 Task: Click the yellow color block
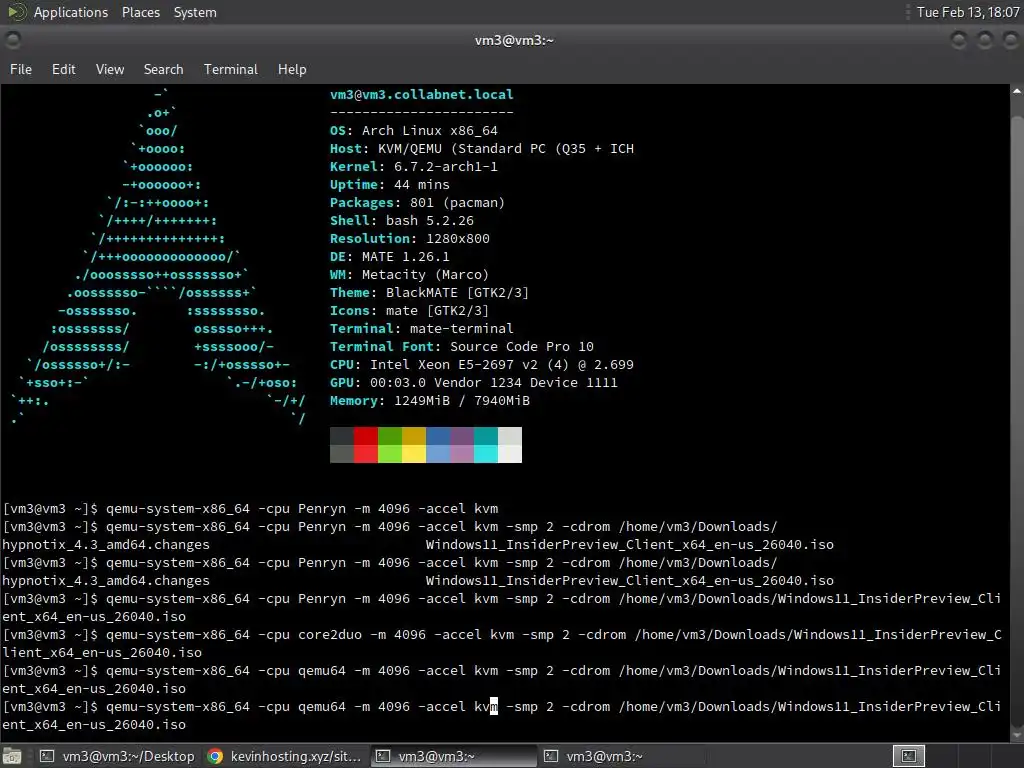pos(413,454)
